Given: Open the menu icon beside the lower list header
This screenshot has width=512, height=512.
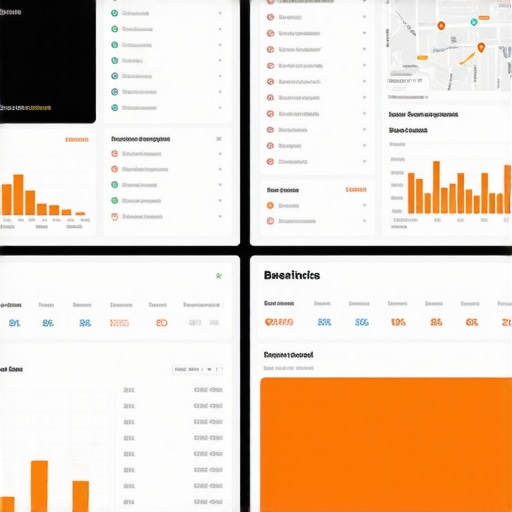Looking at the screenshot, I should [219, 139].
